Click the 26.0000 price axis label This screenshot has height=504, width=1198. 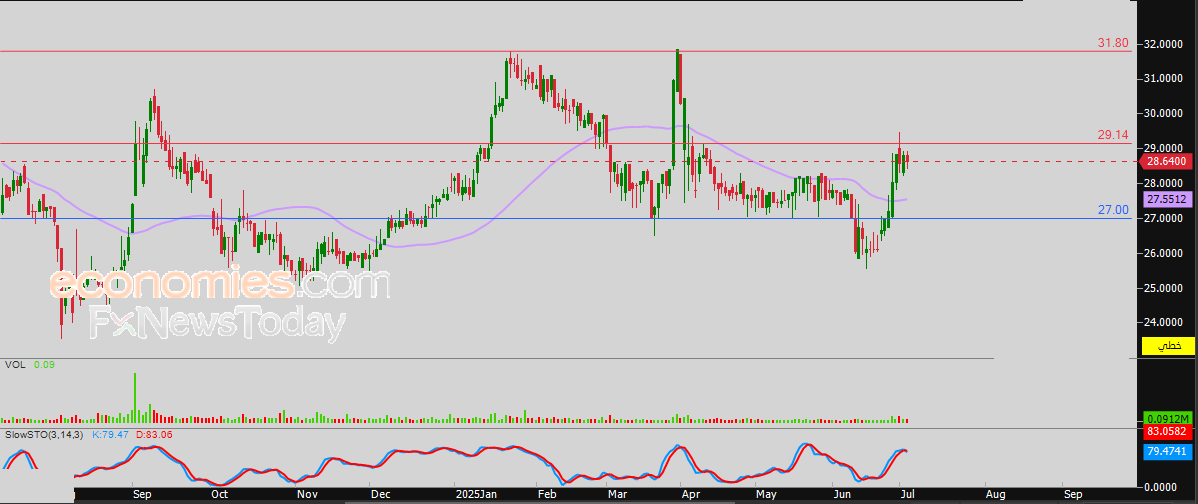click(x=1164, y=254)
